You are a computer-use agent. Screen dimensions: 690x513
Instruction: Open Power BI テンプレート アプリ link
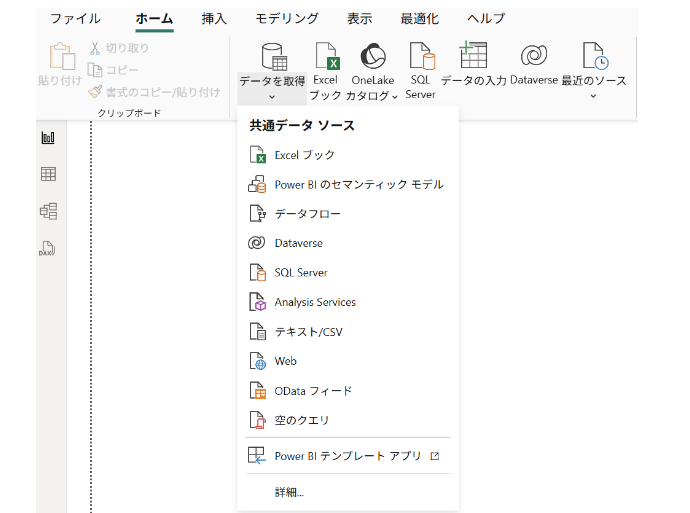pos(348,456)
